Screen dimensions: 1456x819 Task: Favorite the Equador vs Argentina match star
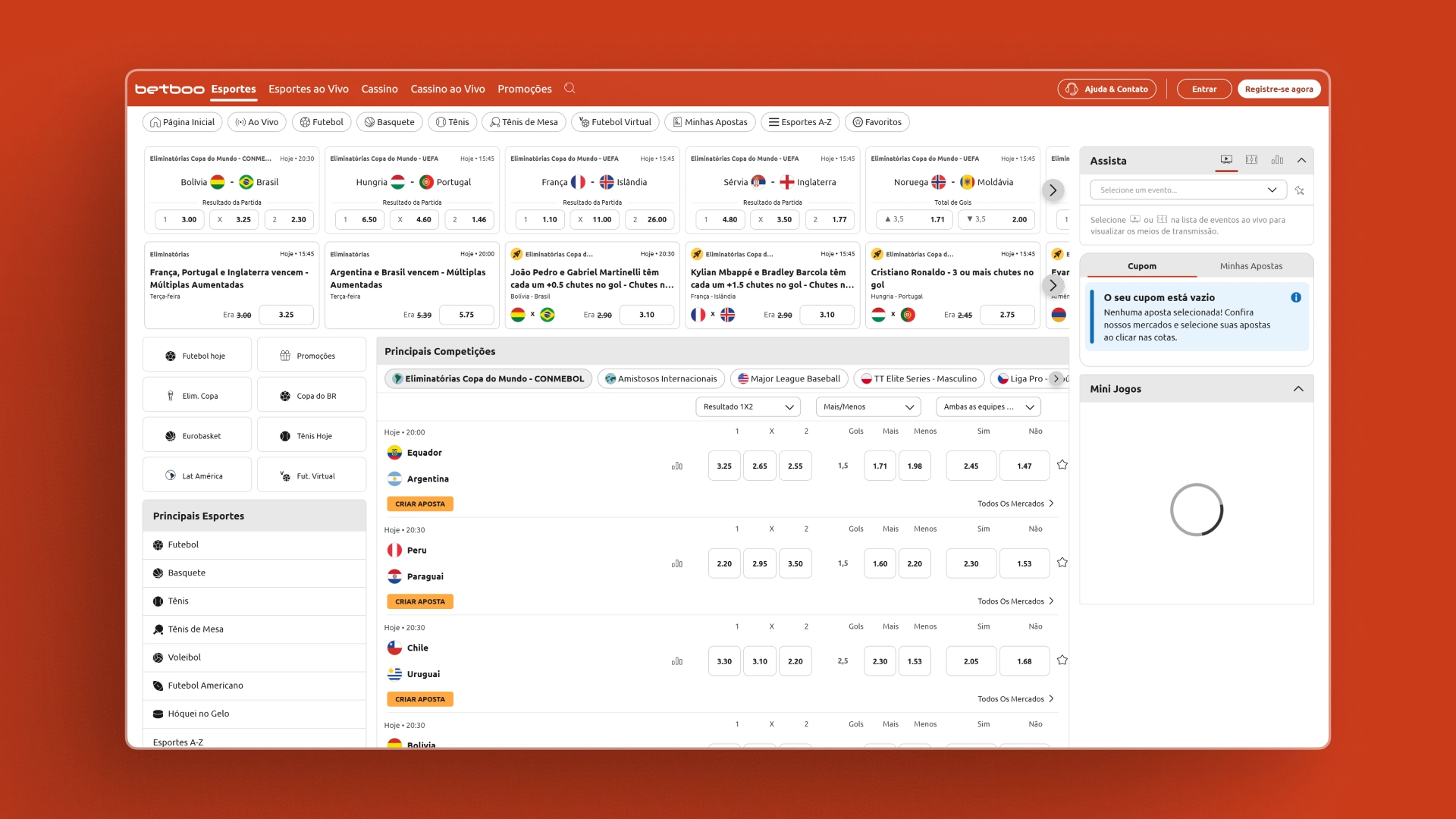point(1062,465)
